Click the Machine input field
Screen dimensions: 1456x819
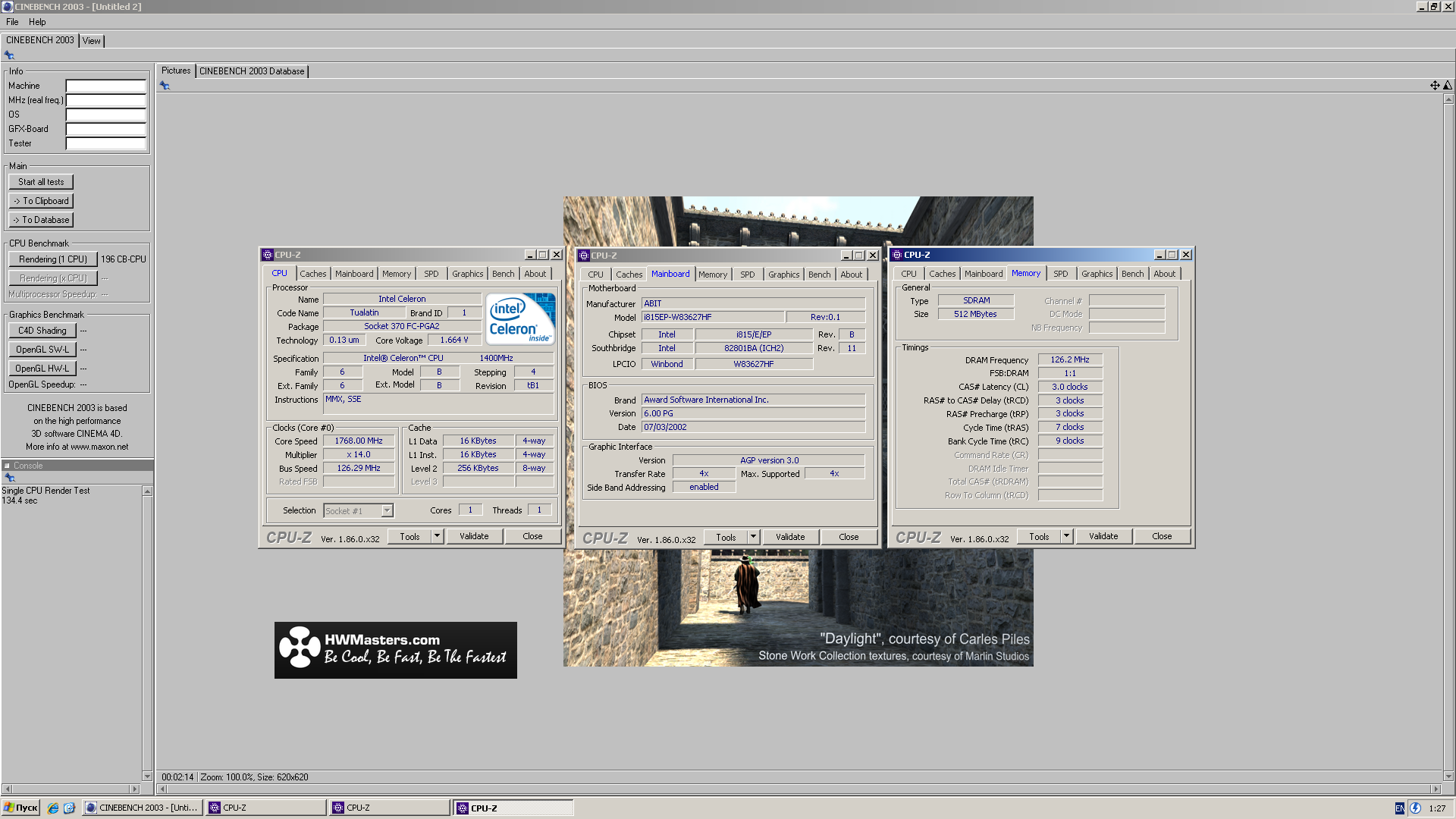click(105, 86)
